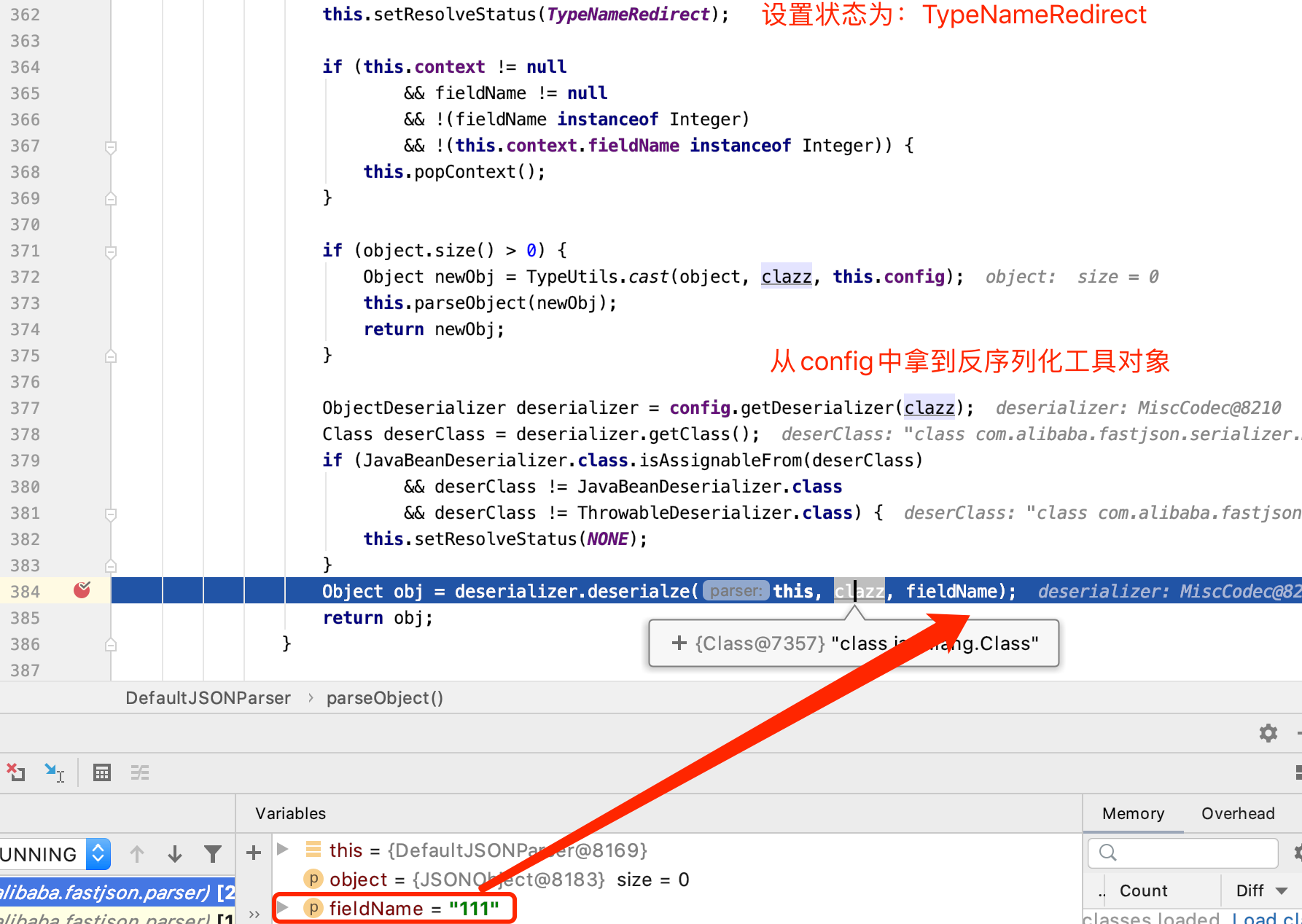The width and height of the screenshot is (1302, 924).
Task: Click parseObject() in the breadcrumb bar
Action: point(385,697)
